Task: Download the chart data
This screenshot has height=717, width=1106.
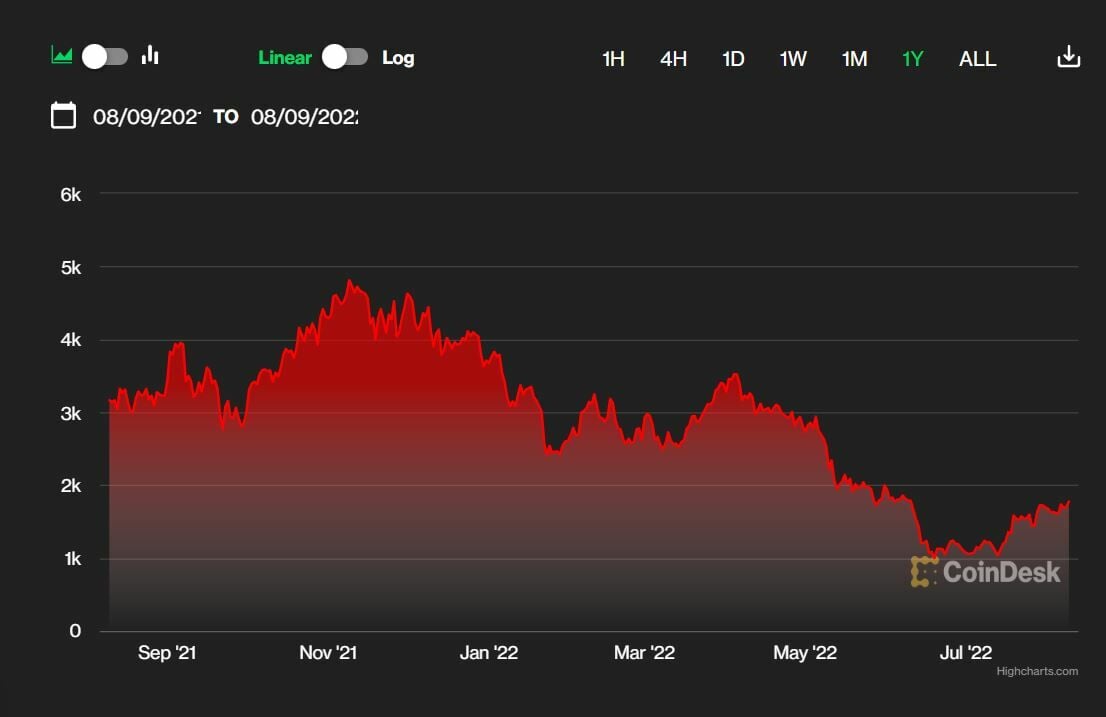Action: coord(1069,56)
